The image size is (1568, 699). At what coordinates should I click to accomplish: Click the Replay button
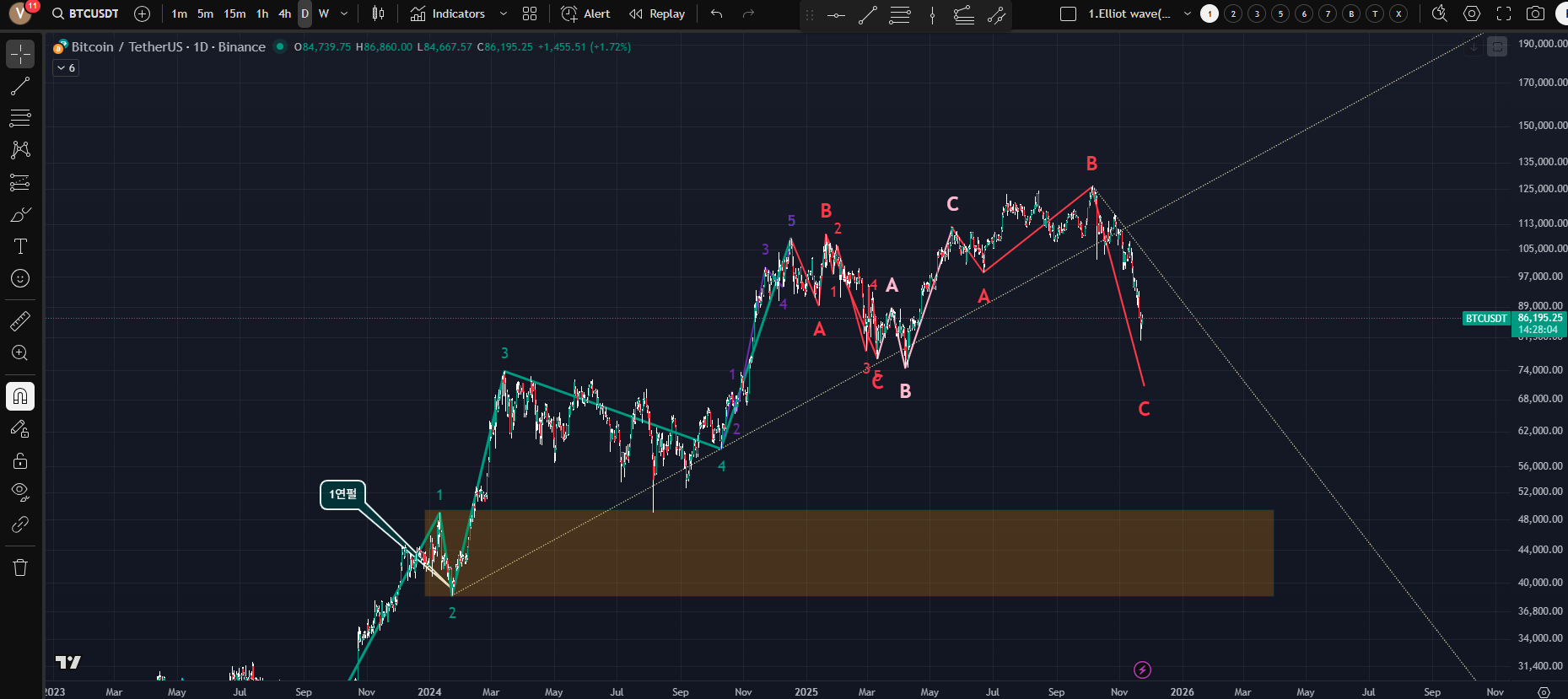point(657,13)
